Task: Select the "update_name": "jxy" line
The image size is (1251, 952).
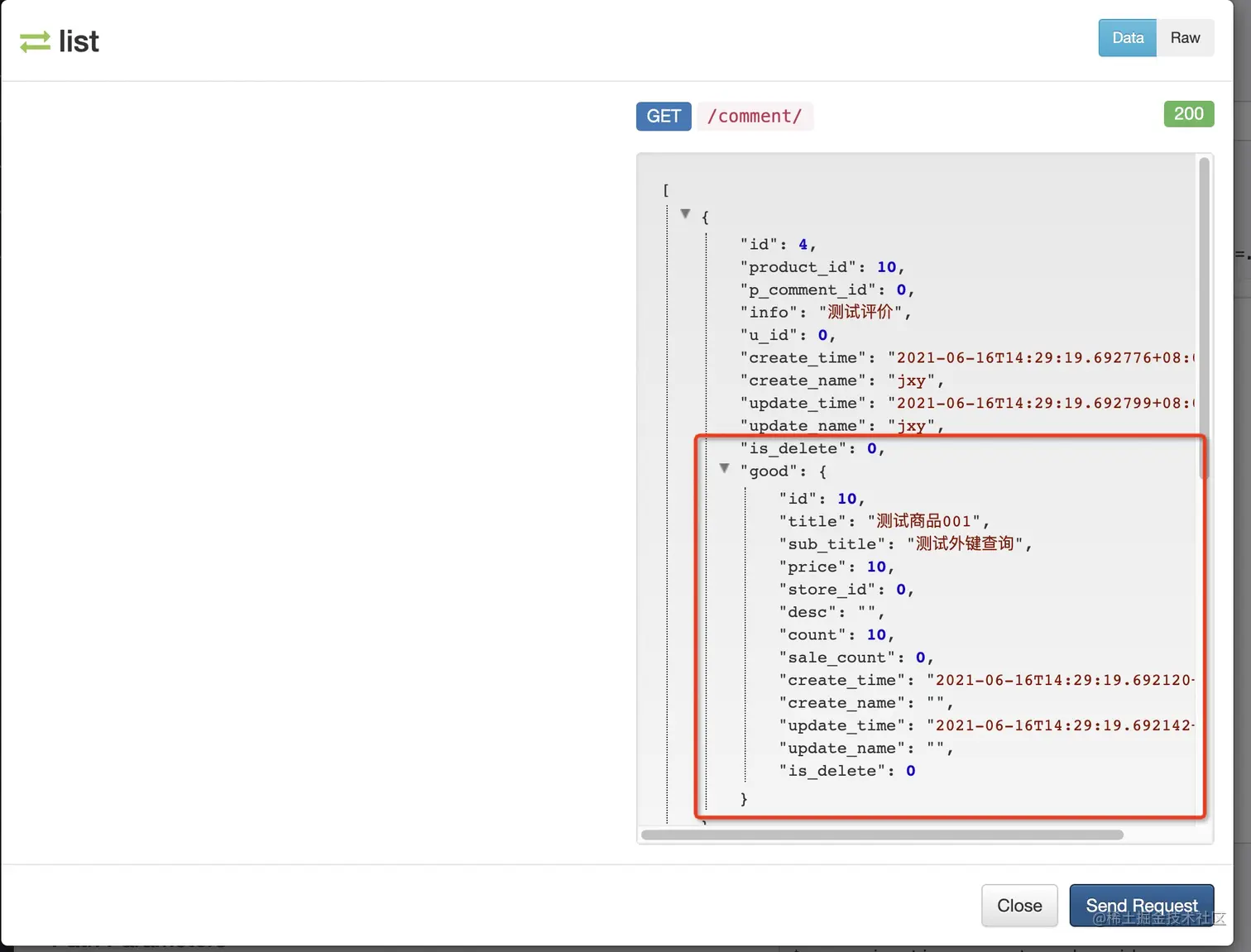Action: tap(842, 426)
